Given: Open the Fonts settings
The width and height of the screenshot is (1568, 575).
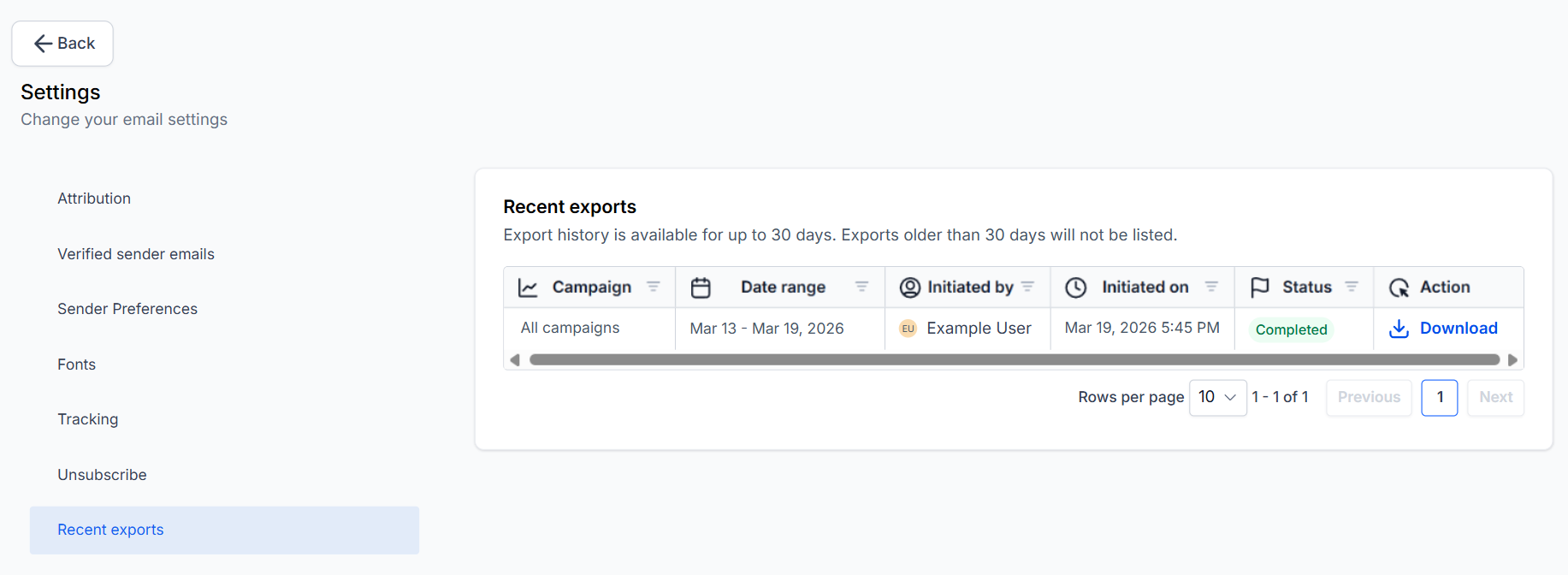Looking at the screenshot, I should pyautogui.click(x=77, y=365).
